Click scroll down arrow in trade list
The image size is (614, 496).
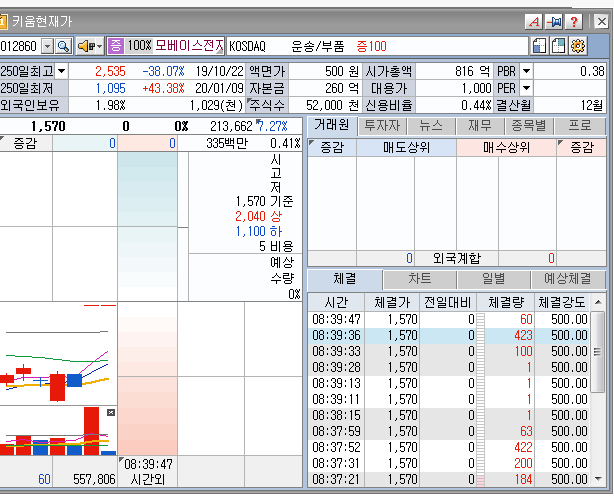(598, 478)
